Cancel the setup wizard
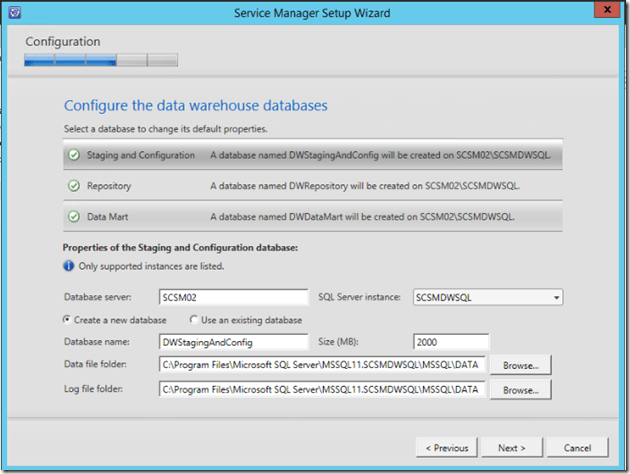 pos(577,447)
